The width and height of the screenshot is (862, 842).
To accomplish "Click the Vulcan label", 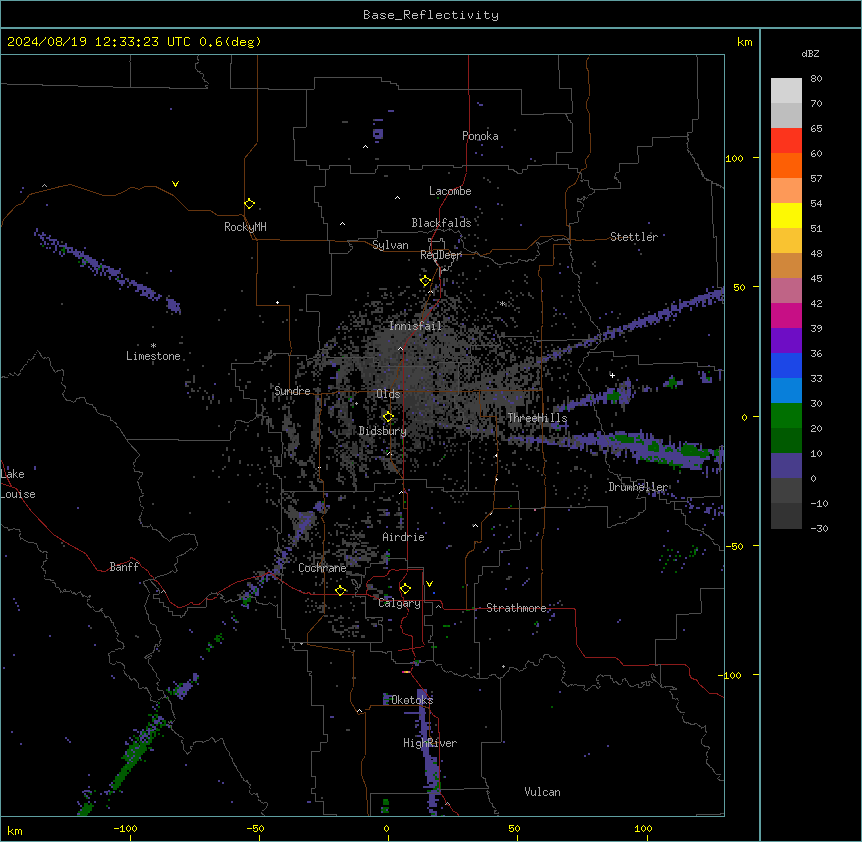I will 543,792.
